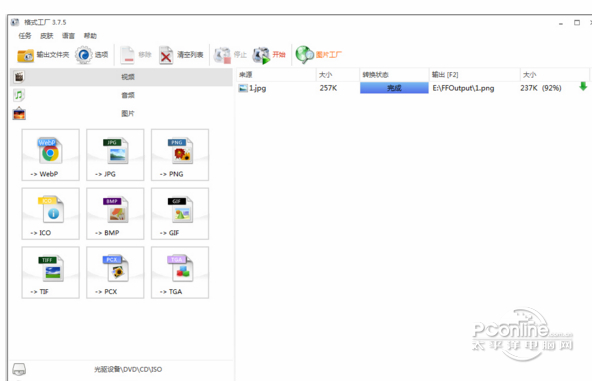592x381 pixels.
Task: Choose convert to PCX format
Action: tap(115, 273)
